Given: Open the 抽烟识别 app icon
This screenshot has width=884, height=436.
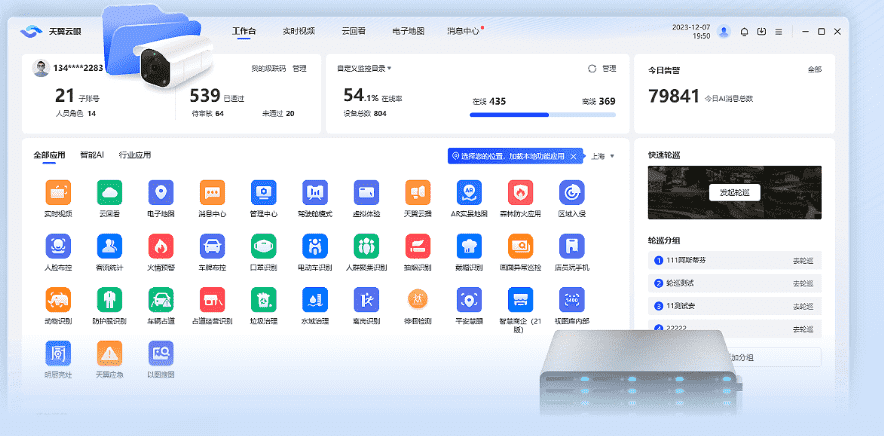Looking at the screenshot, I should [x=418, y=246].
